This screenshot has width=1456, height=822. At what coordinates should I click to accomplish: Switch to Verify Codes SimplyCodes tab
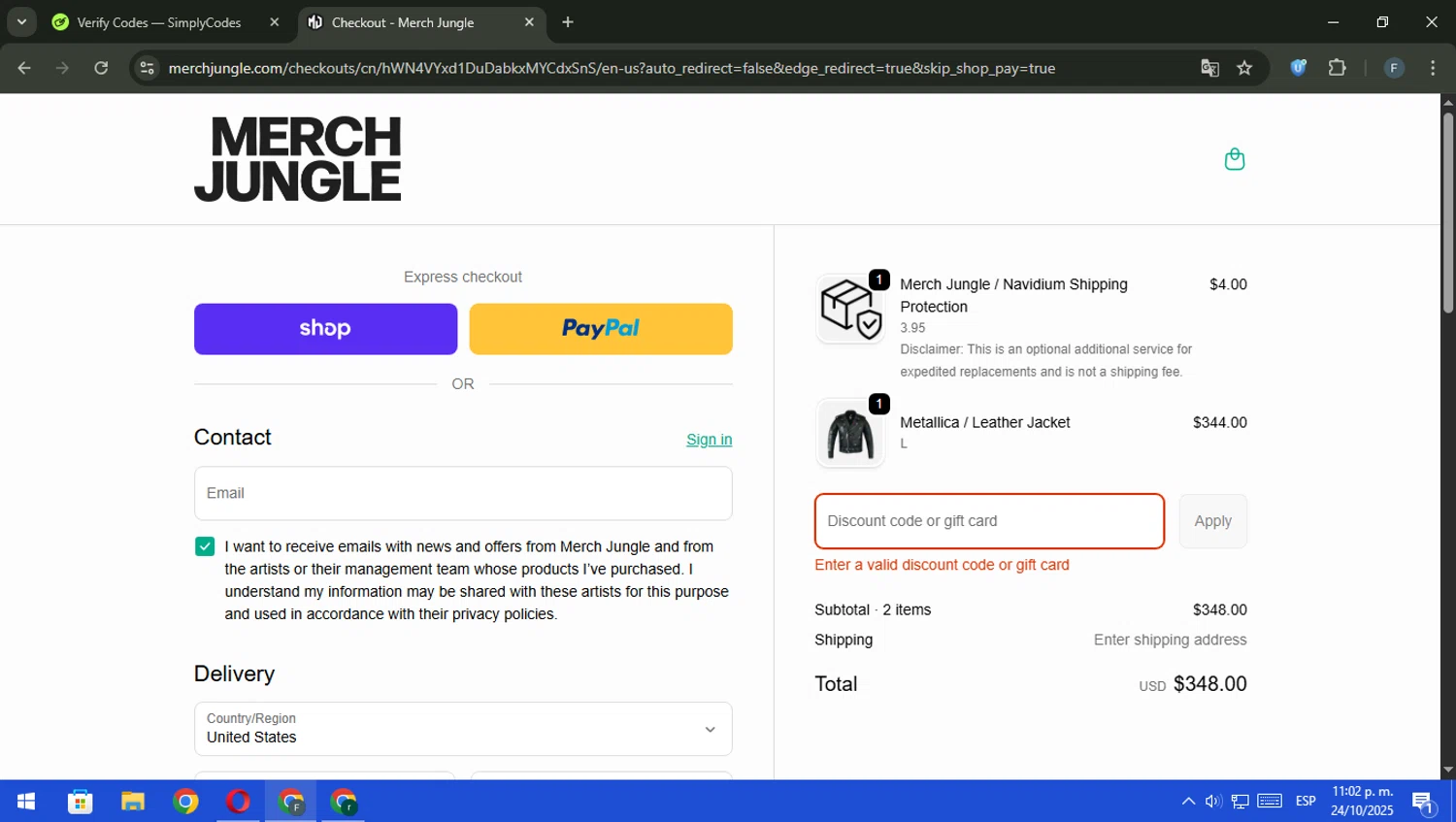pos(159,22)
